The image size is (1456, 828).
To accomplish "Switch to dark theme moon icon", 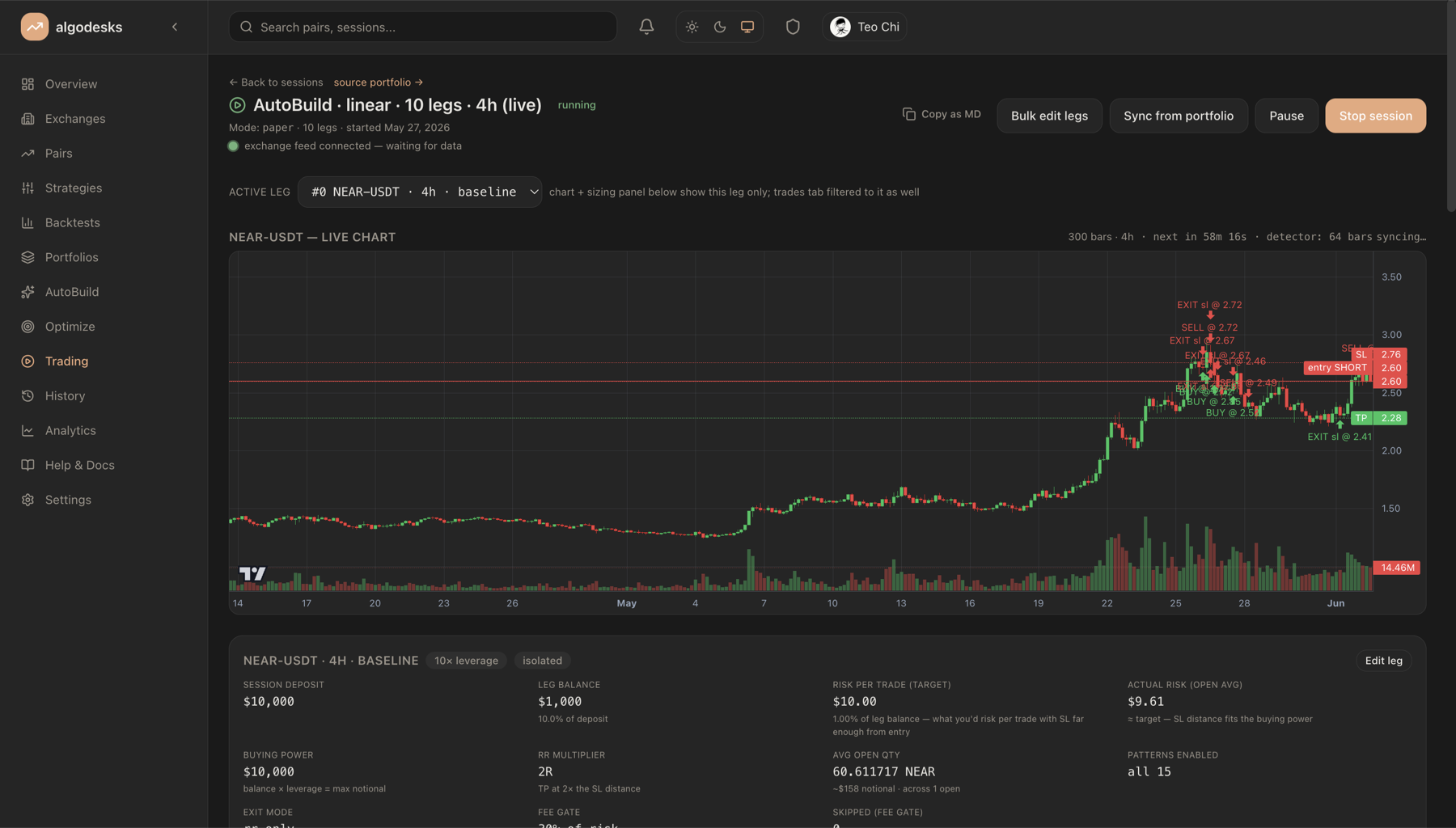I will coord(720,27).
